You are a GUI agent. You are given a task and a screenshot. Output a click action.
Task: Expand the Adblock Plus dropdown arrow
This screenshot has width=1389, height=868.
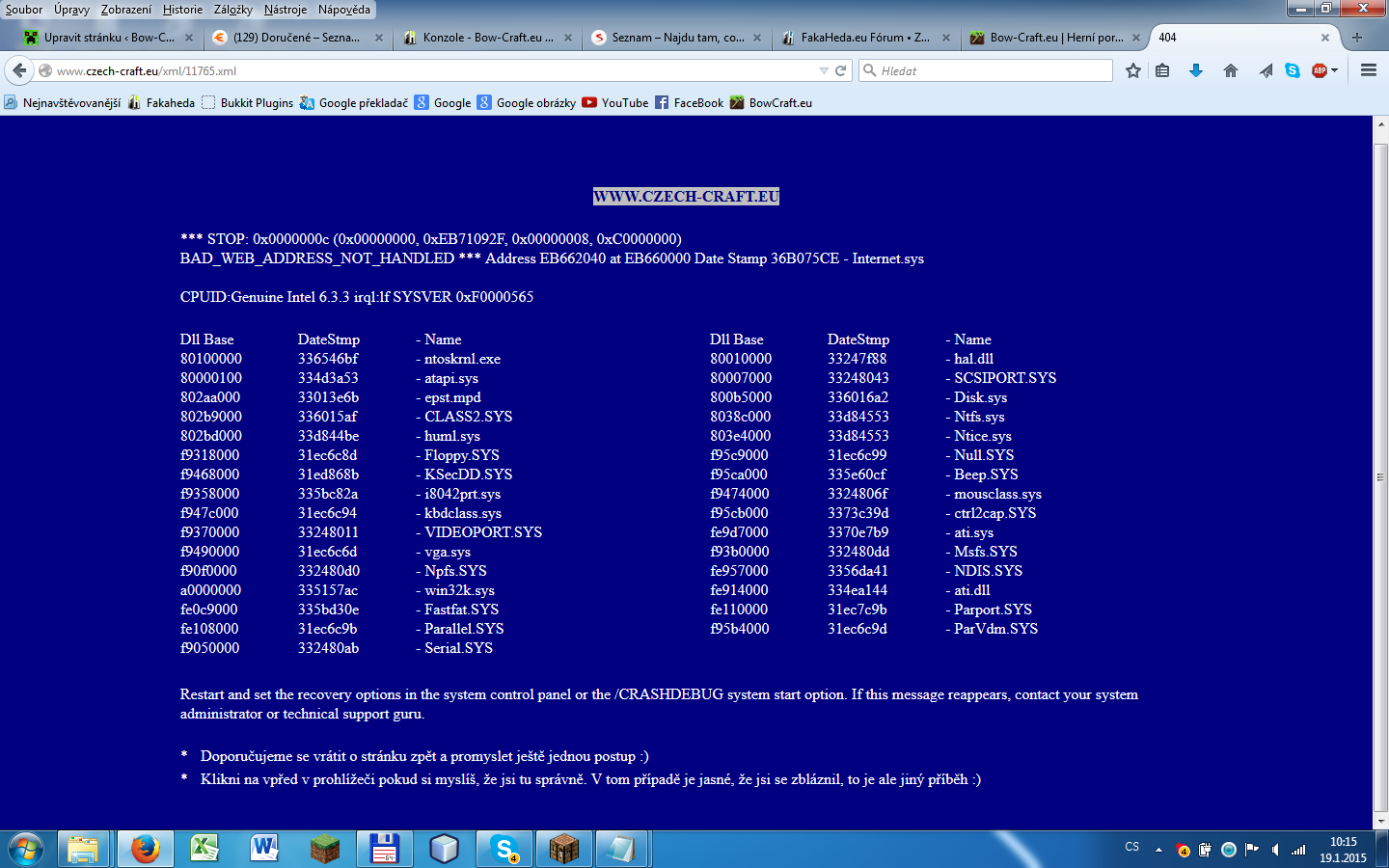(1335, 70)
